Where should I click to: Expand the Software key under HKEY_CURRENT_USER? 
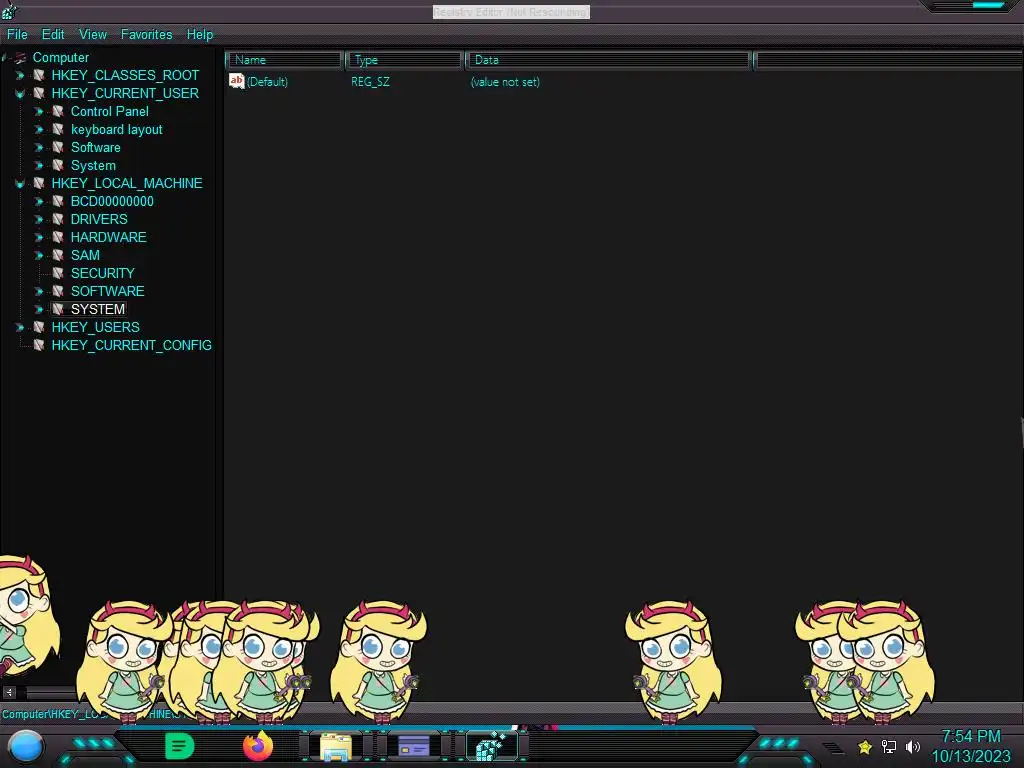[39, 148]
